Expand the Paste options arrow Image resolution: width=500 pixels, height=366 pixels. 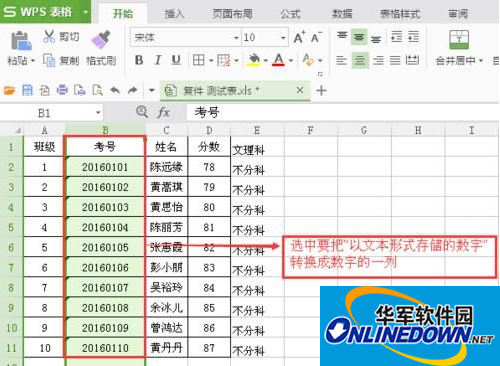tap(33, 61)
